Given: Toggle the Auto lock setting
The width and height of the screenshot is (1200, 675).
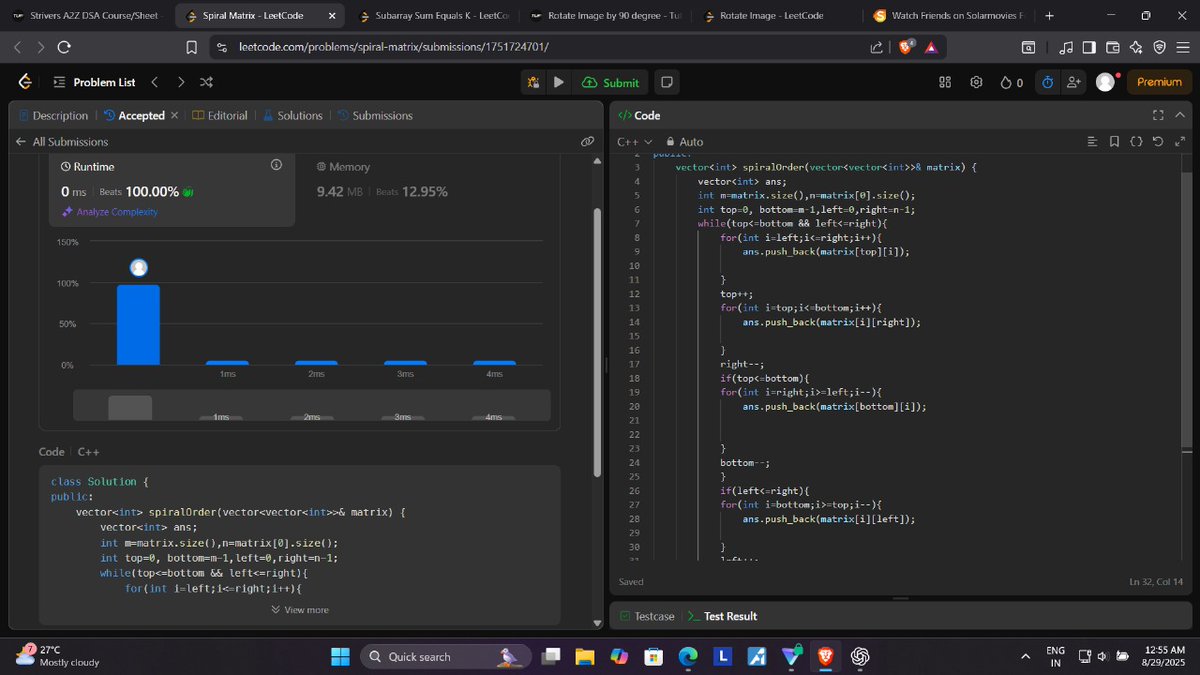Looking at the screenshot, I should click(x=684, y=142).
